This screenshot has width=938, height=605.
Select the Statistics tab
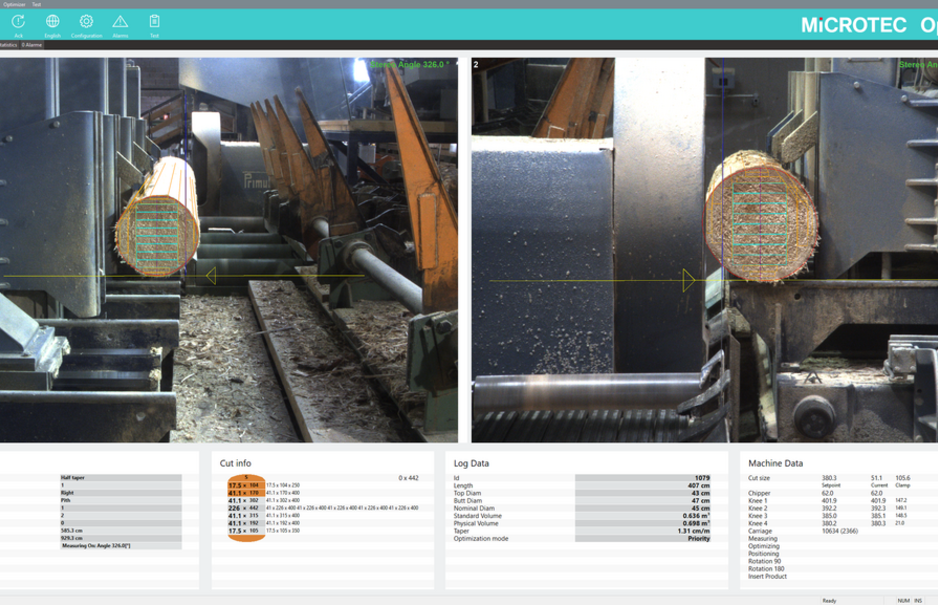pos(8,45)
